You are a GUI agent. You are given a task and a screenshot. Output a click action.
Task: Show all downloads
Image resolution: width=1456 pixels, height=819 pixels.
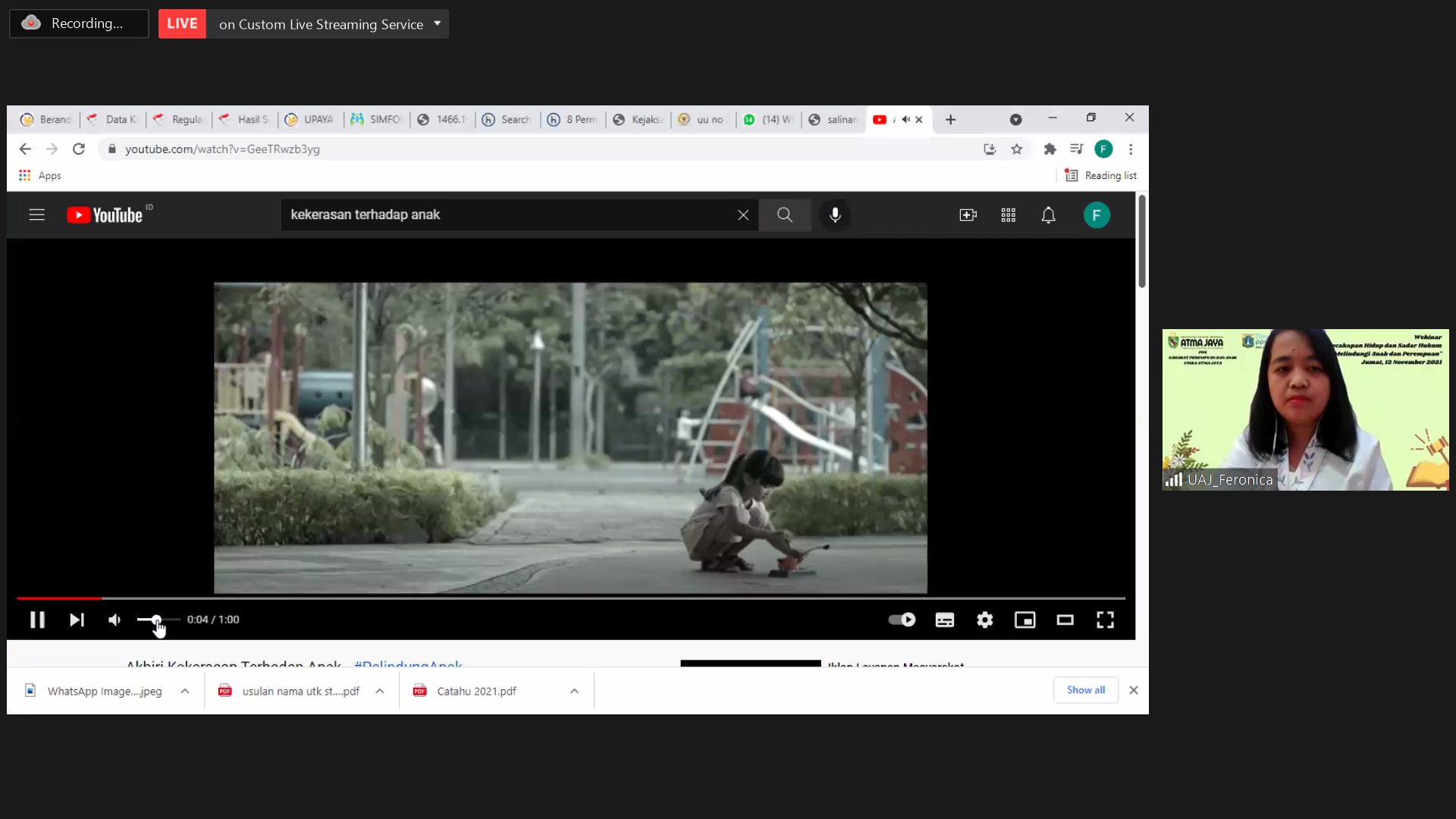(1085, 690)
